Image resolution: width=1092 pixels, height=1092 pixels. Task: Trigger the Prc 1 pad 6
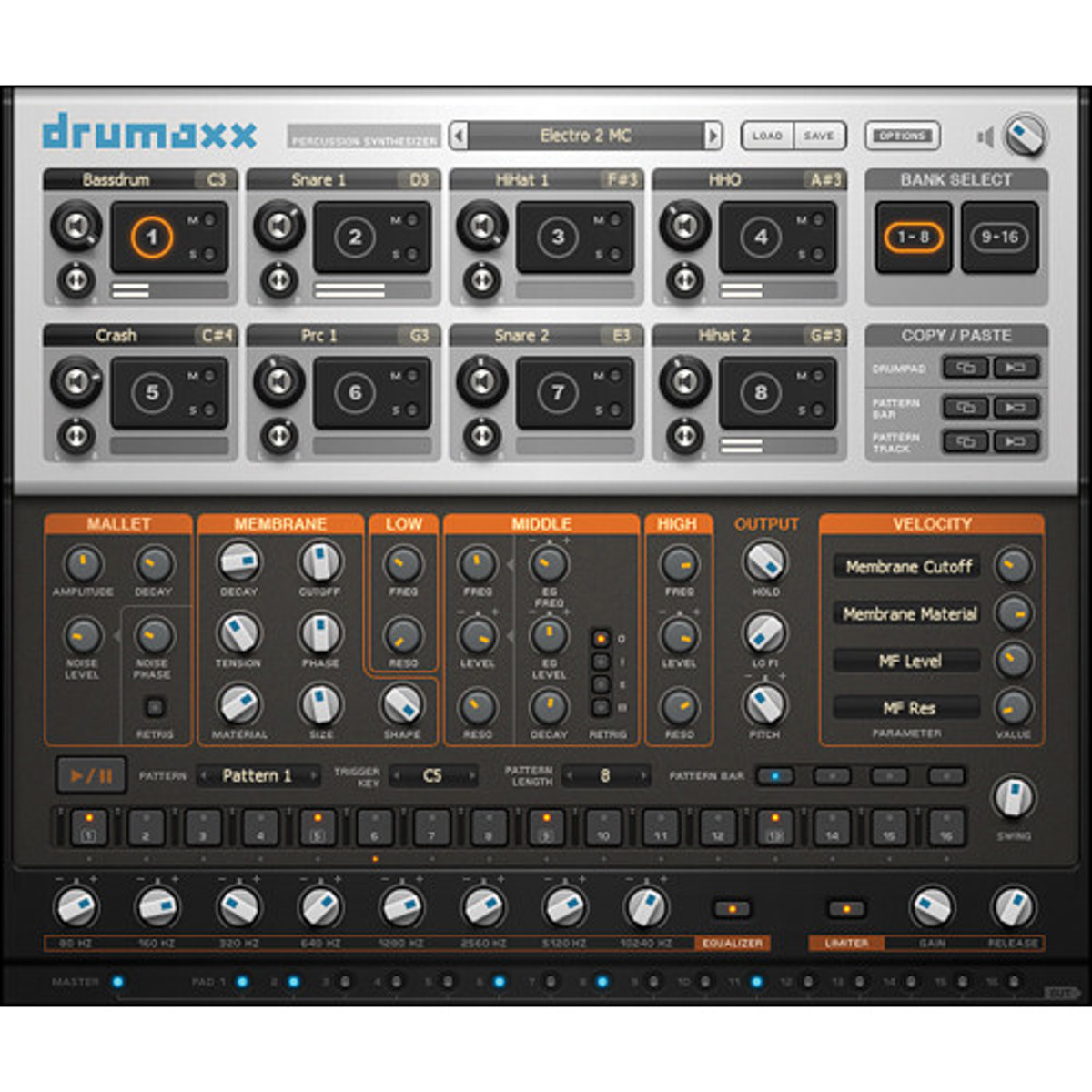[x=355, y=393]
